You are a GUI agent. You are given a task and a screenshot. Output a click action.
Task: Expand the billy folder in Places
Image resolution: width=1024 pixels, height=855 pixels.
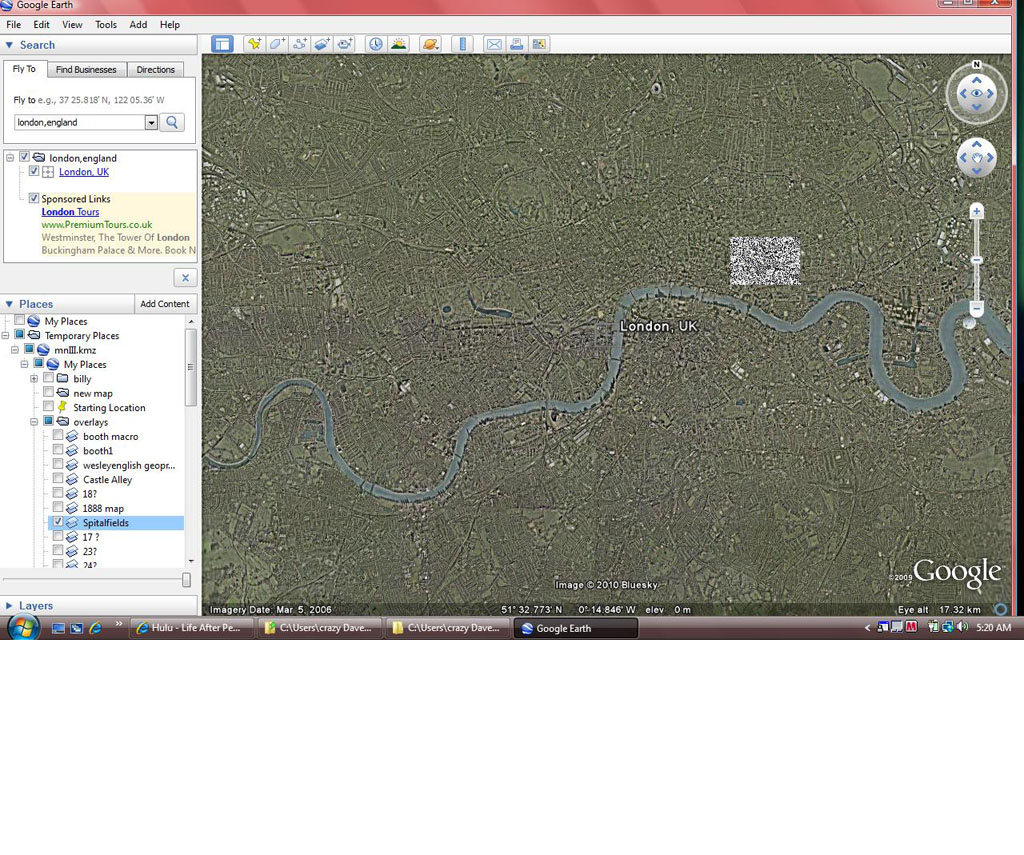[x=34, y=379]
